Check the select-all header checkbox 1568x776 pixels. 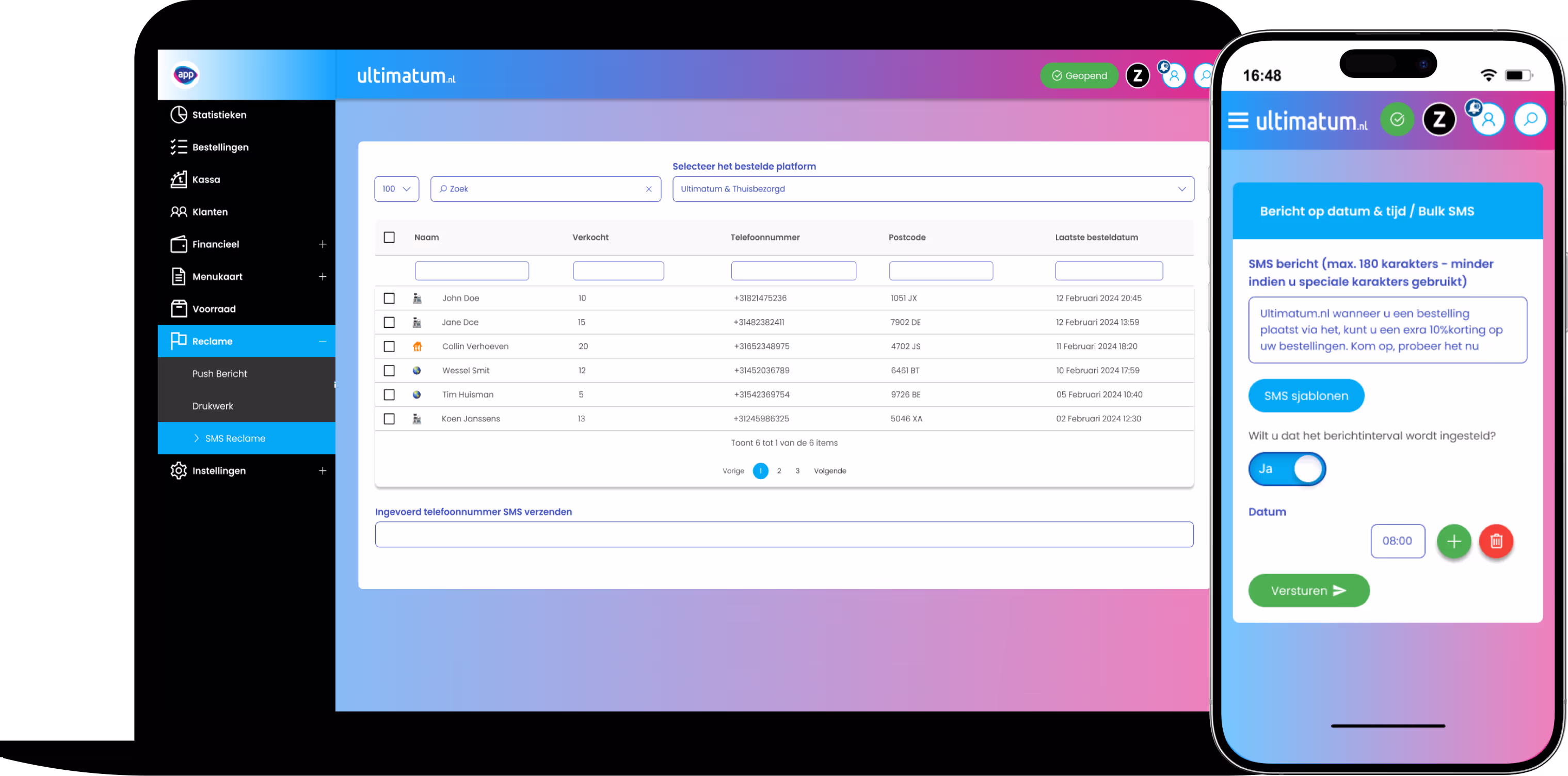coord(389,237)
